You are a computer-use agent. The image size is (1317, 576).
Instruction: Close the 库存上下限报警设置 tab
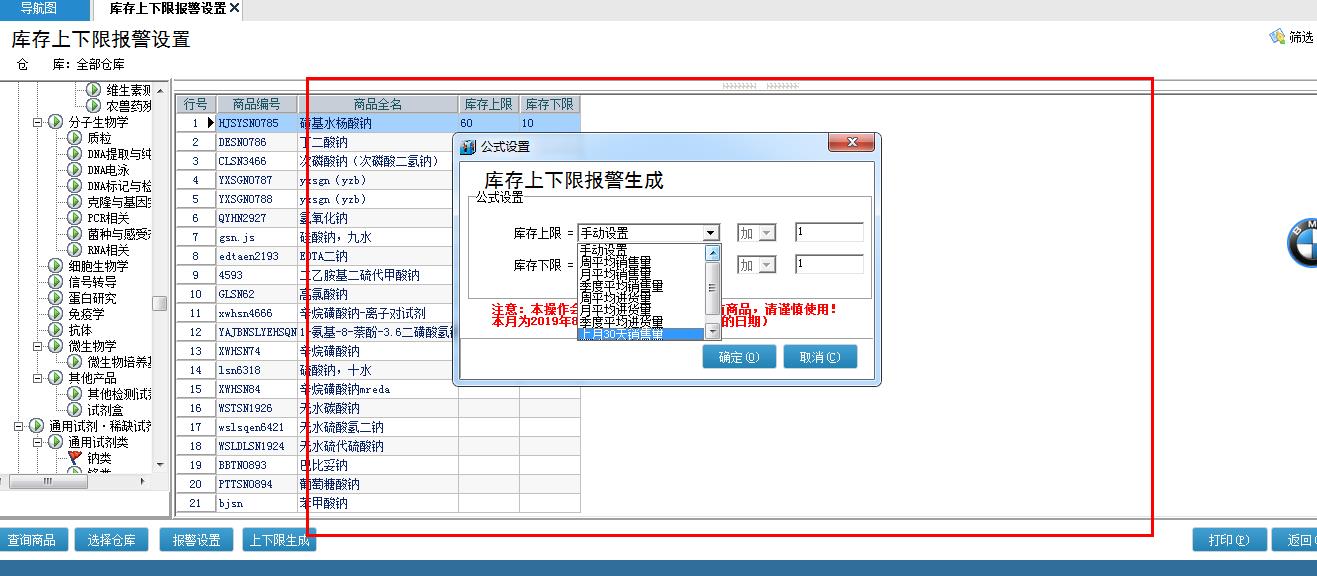tap(234, 8)
